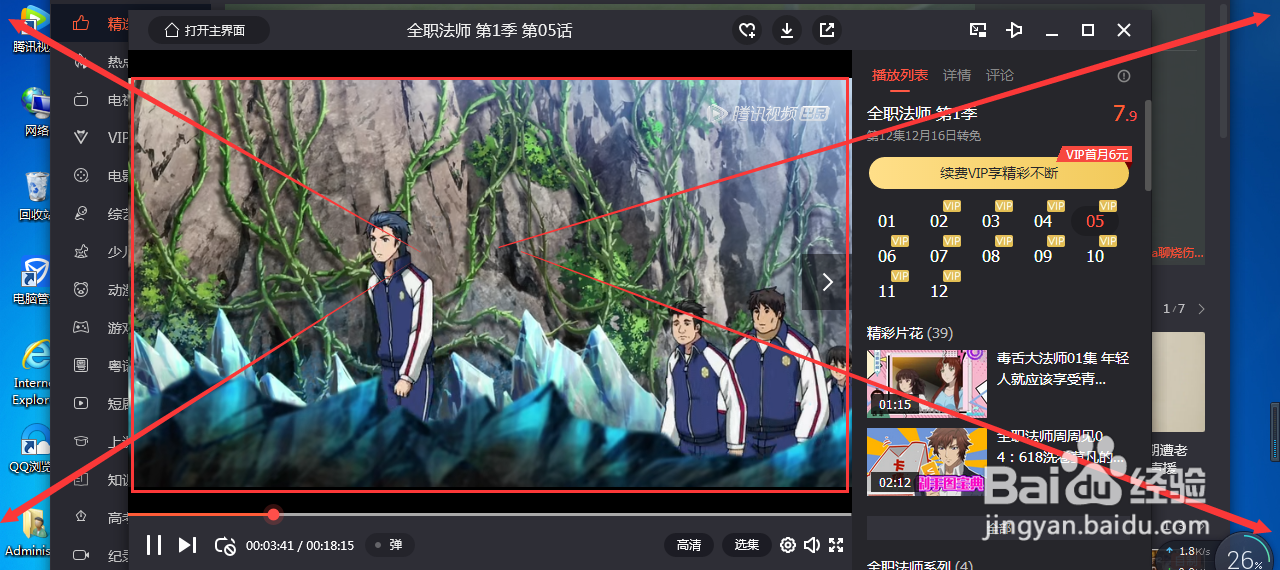Open the film reel movies sidebar icon
This screenshot has width=1280, height=570.
[x=81, y=176]
